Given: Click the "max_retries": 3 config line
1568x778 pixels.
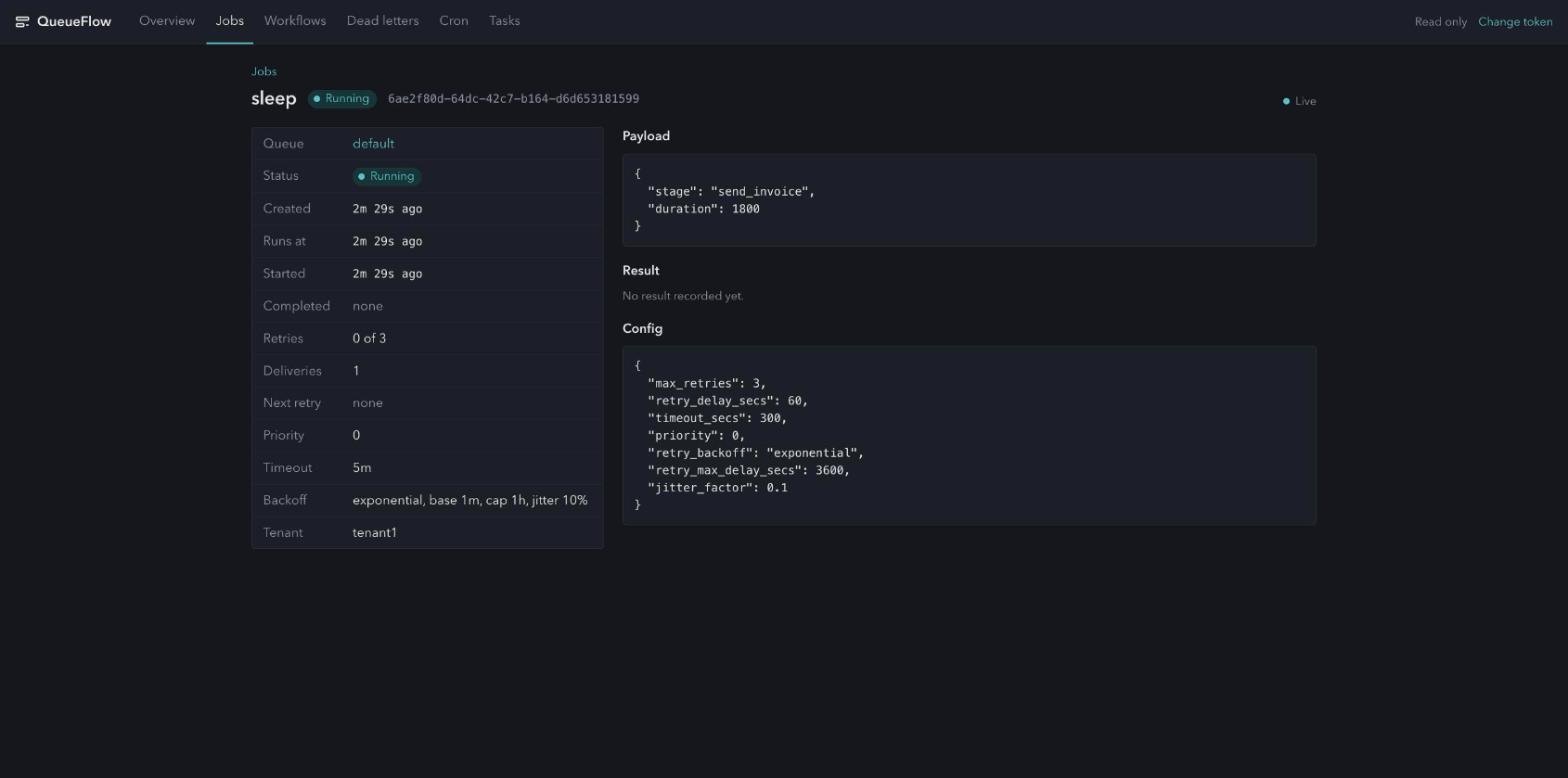Looking at the screenshot, I should tap(707, 384).
